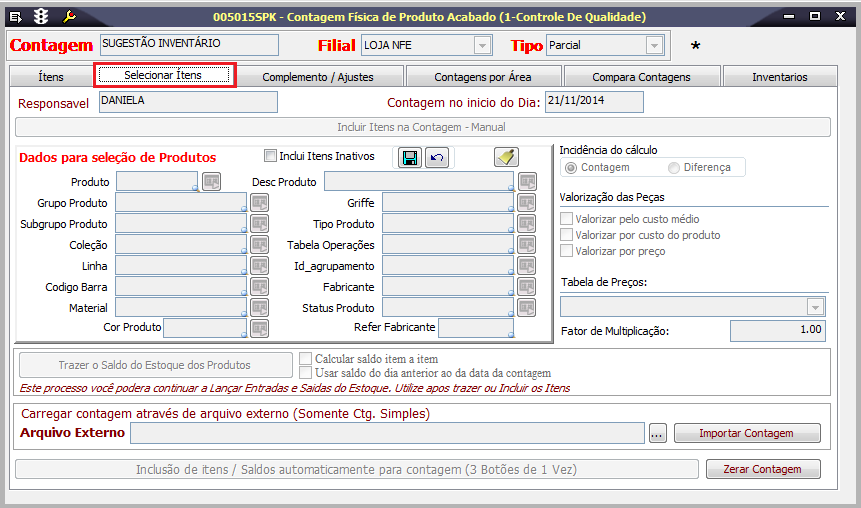Open lookup icon next to Tabela Operações field

[527, 244]
